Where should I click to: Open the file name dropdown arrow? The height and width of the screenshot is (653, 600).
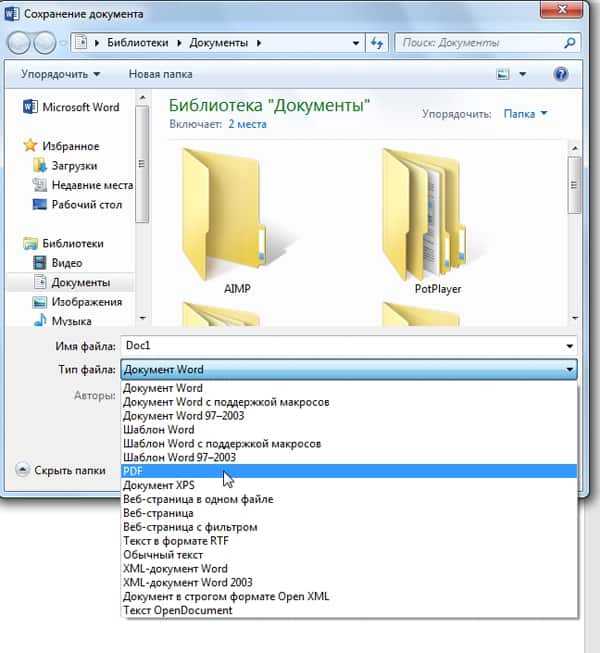[x=569, y=346]
